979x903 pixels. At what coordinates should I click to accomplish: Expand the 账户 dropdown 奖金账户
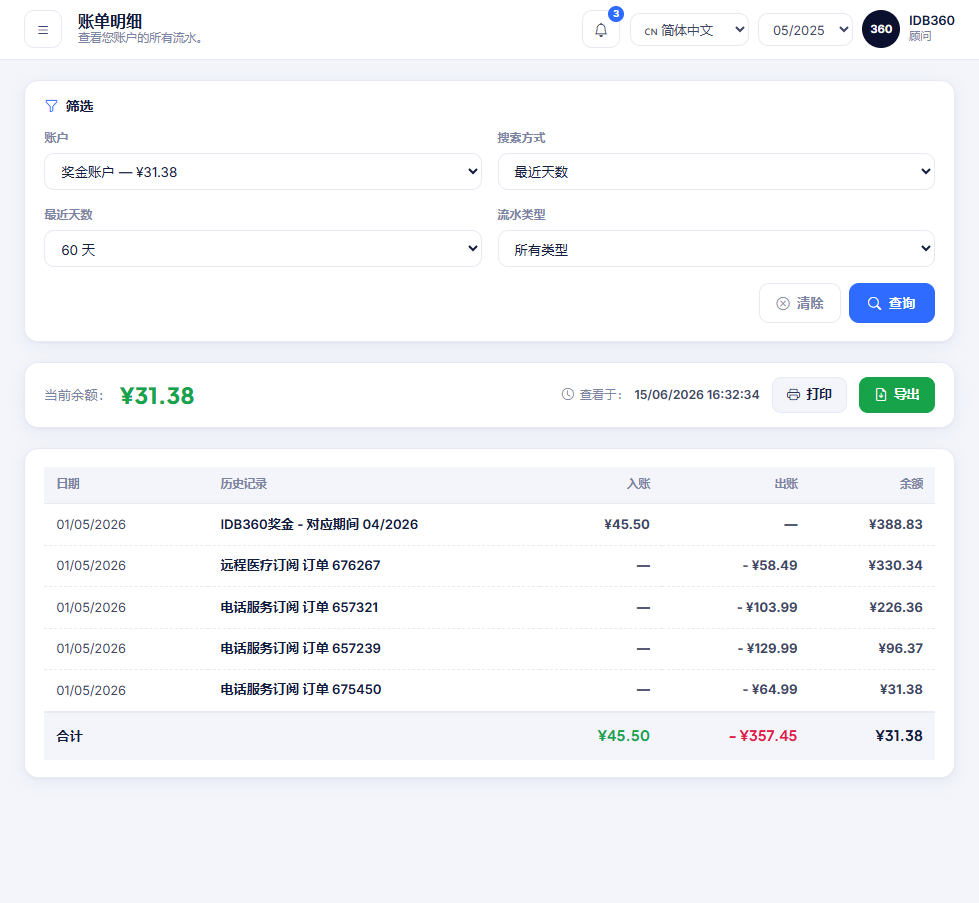click(x=263, y=172)
